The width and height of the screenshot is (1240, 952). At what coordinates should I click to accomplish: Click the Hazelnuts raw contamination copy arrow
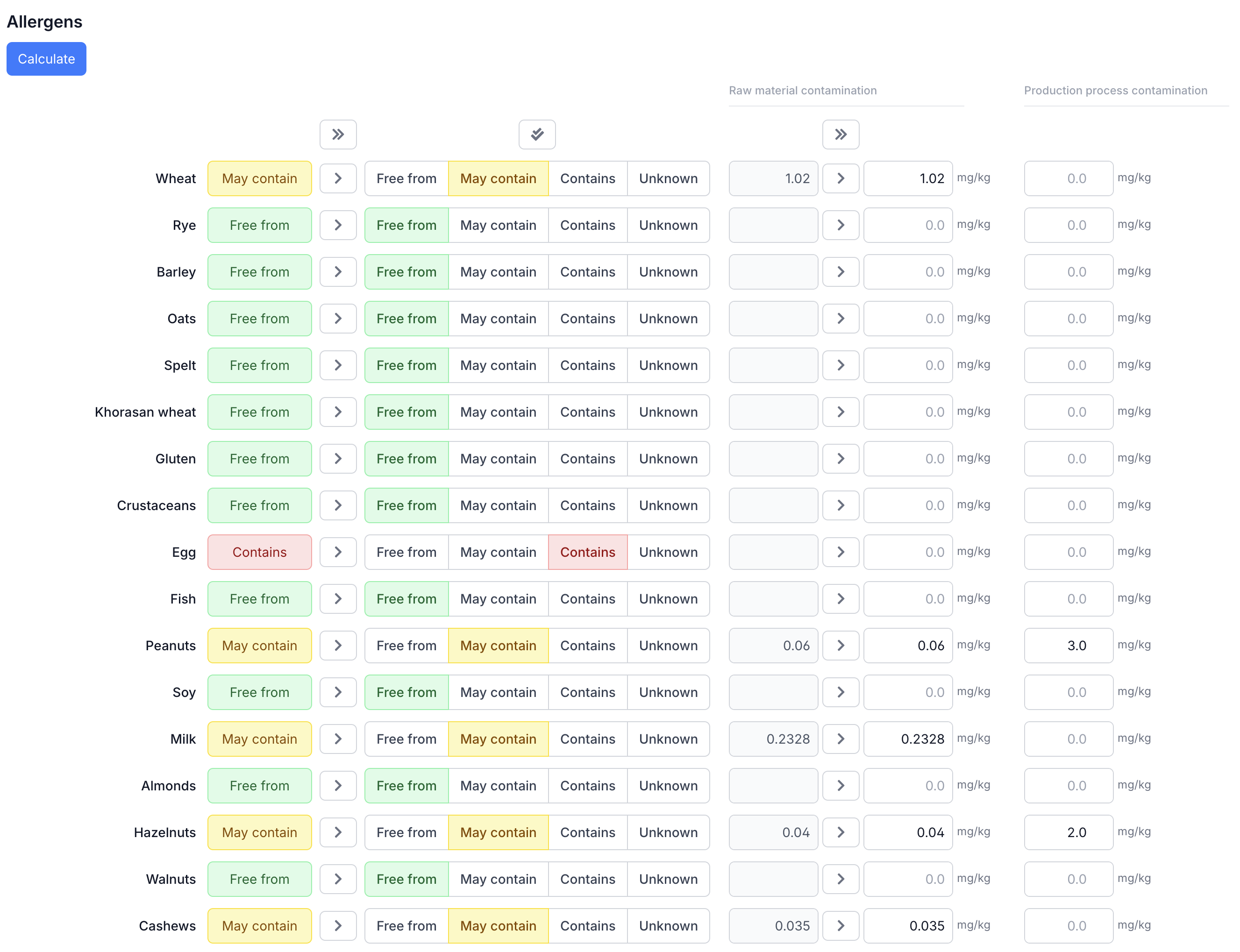click(840, 832)
